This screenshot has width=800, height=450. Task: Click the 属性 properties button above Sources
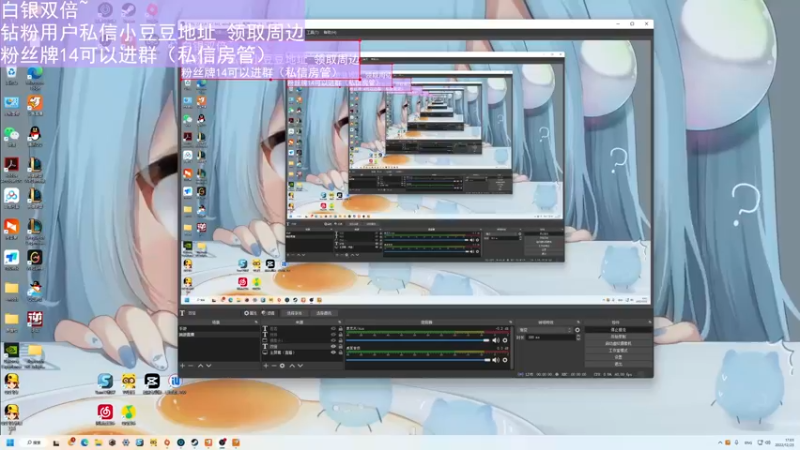click(251, 313)
